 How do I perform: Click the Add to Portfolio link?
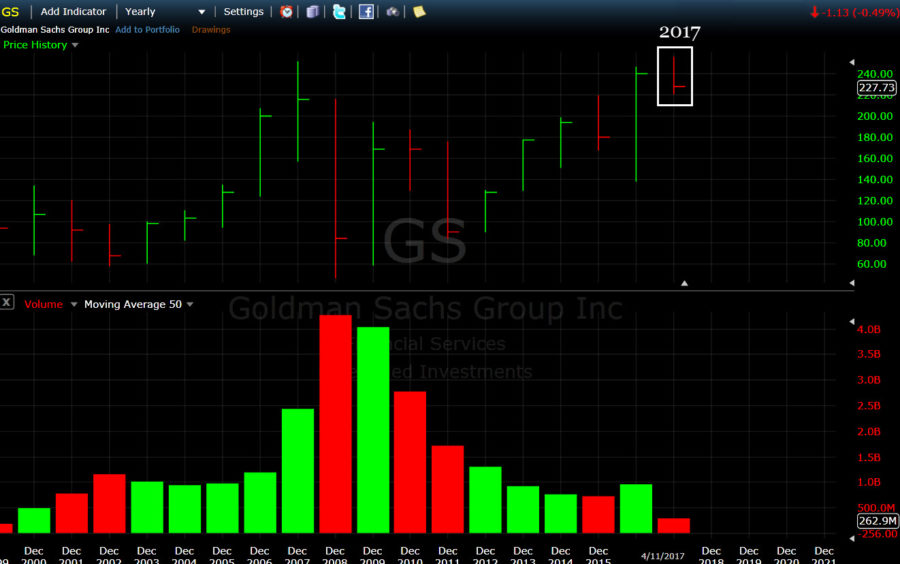pyautogui.click(x=148, y=29)
